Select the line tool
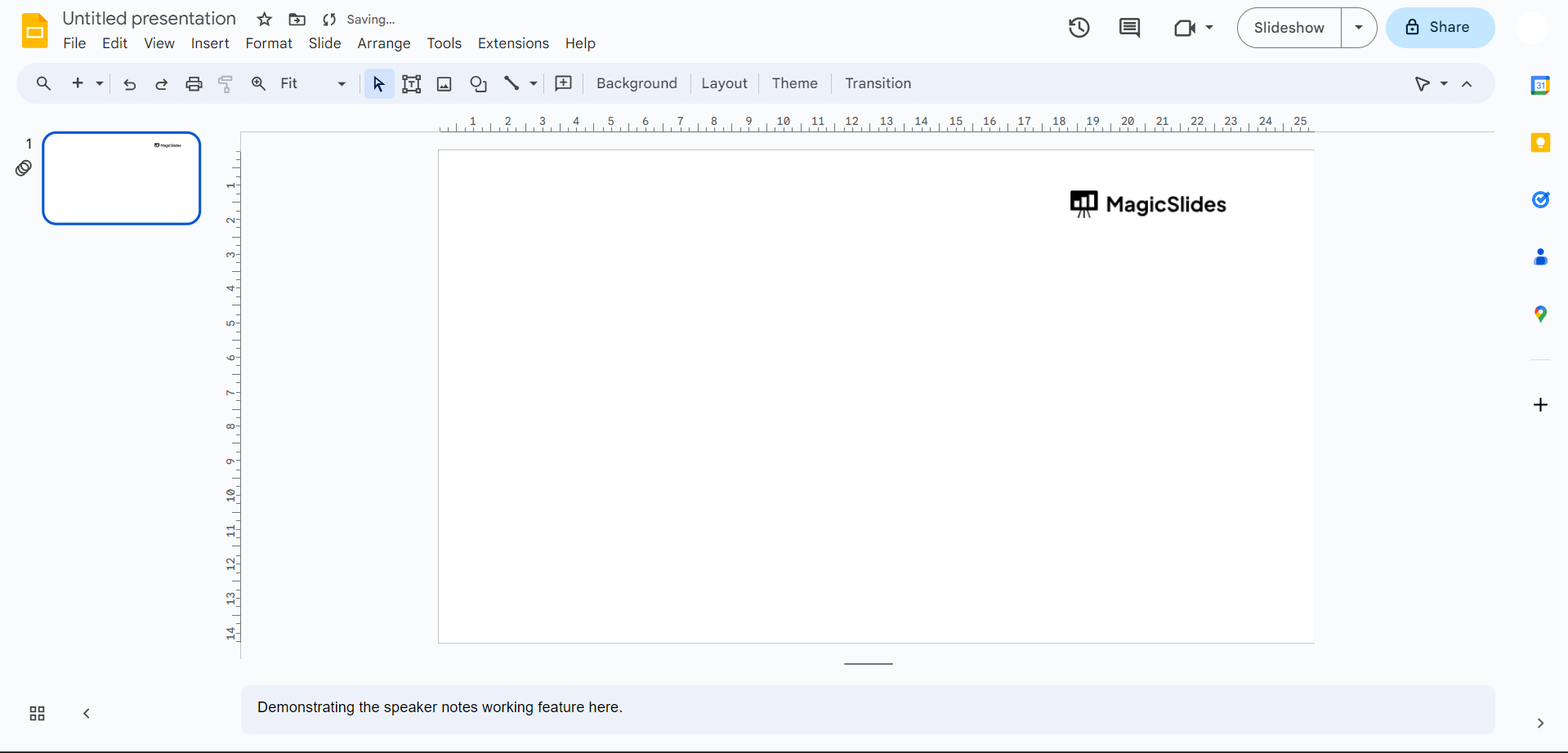Image resolution: width=1568 pixels, height=753 pixels. 511,83
